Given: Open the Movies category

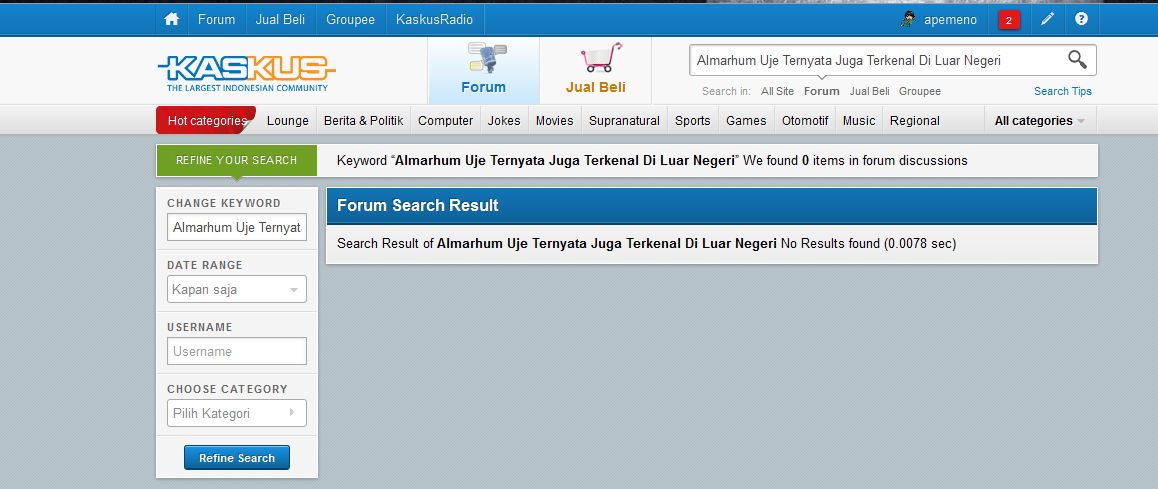Looking at the screenshot, I should (x=555, y=120).
